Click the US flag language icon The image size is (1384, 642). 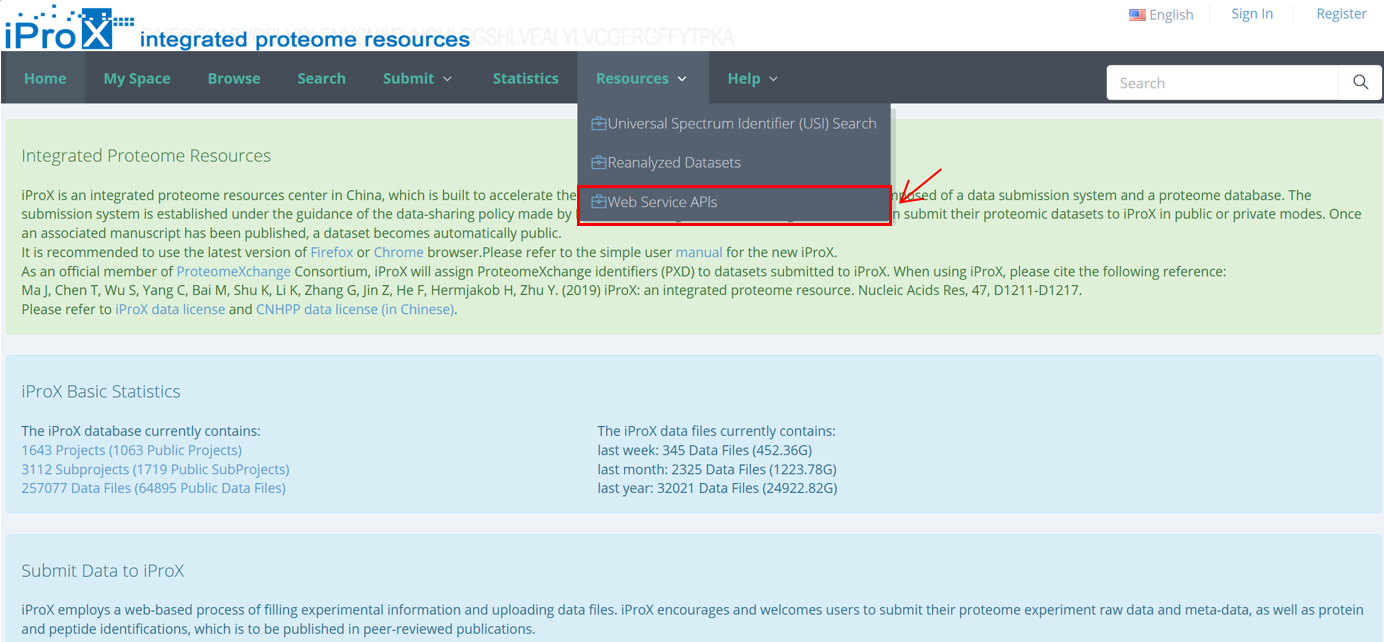1137,15
